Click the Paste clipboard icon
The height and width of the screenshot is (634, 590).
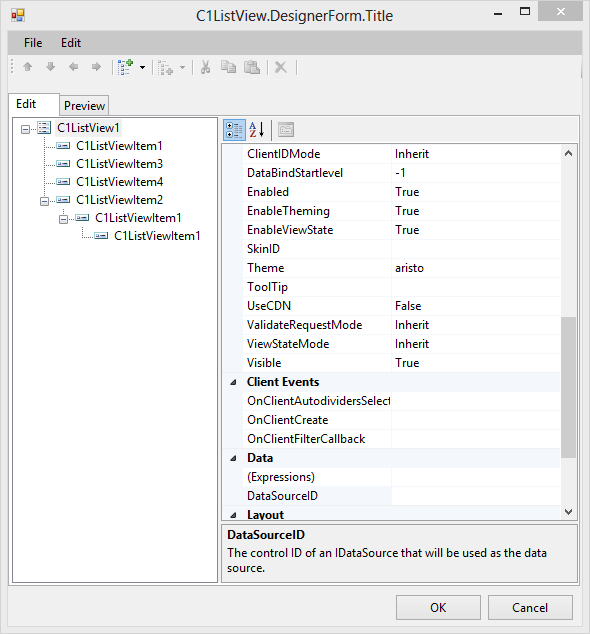tap(252, 67)
